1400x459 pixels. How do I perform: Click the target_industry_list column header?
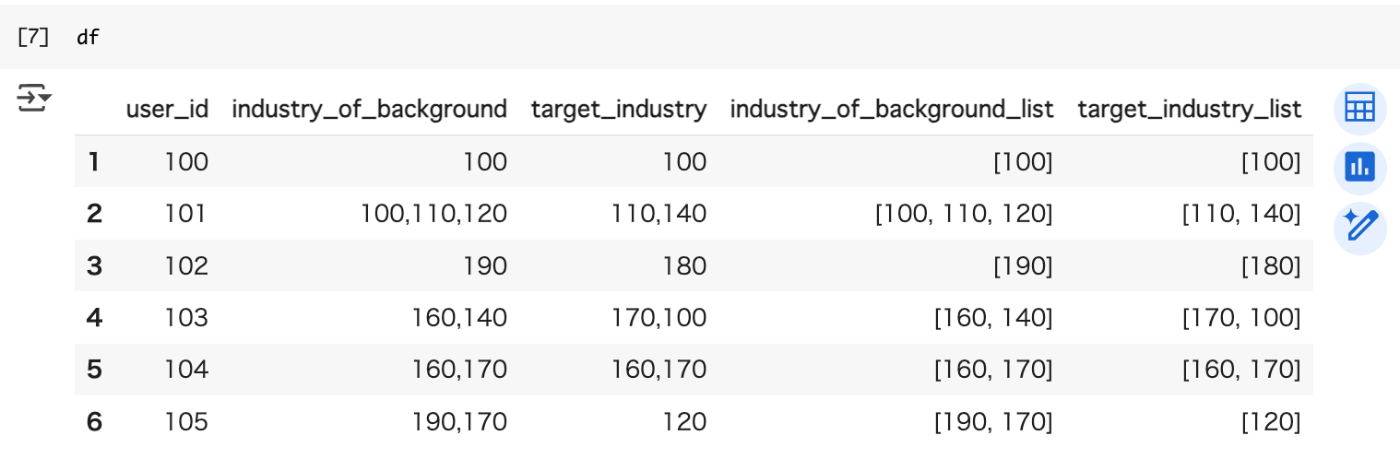[x=1189, y=109]
